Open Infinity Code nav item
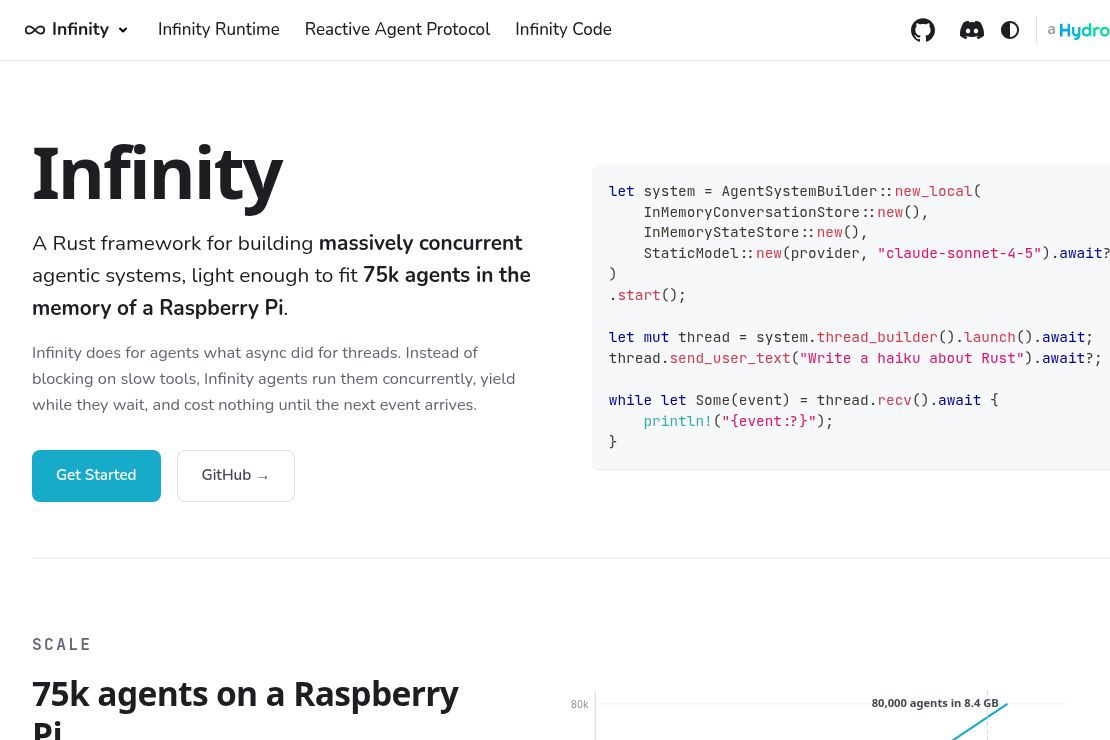The image size is (1110, 740). tap(563, 29)
